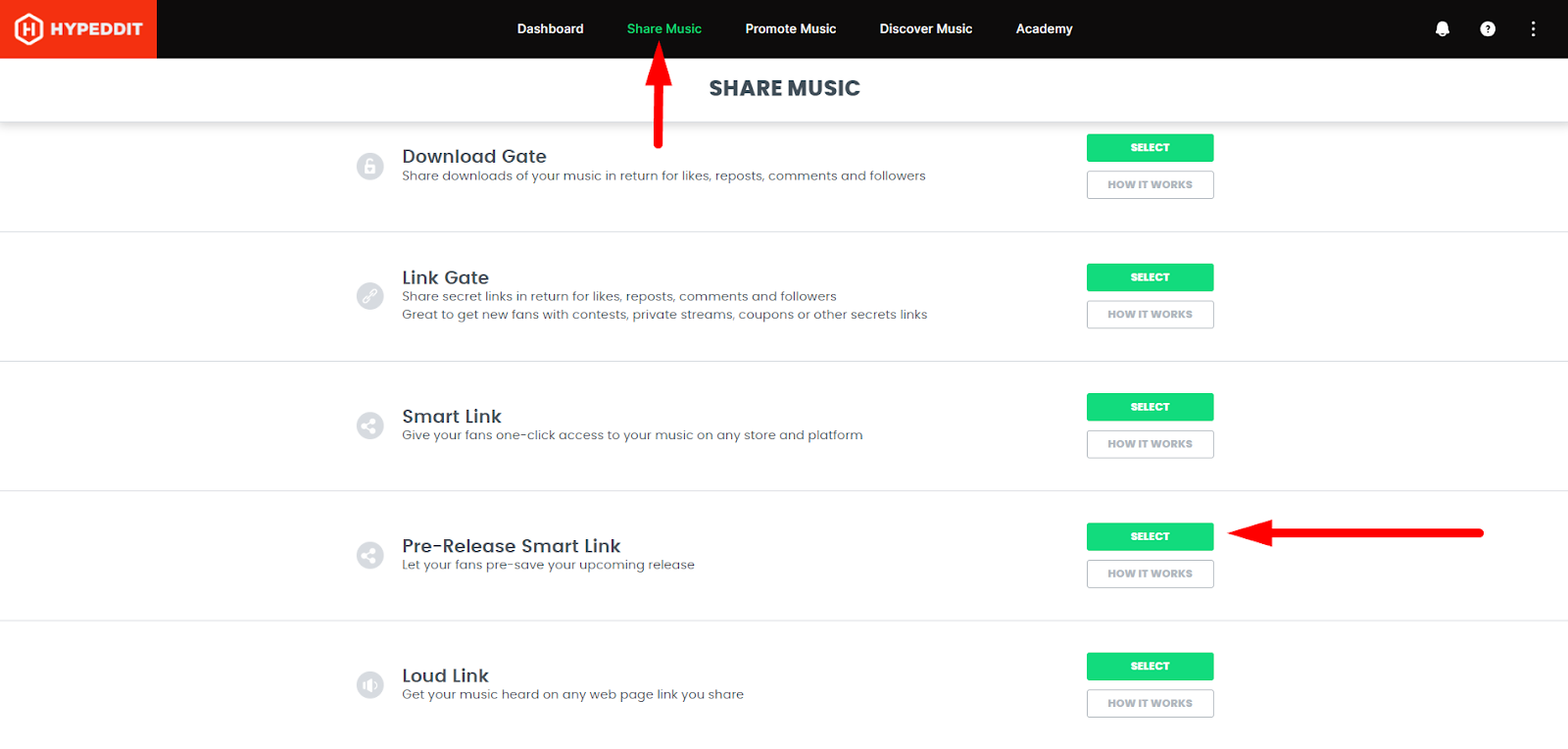This screenshot has height=749, width=1568.
Task: Click the Link Gate chain icon
Action: tap(369, 295)
